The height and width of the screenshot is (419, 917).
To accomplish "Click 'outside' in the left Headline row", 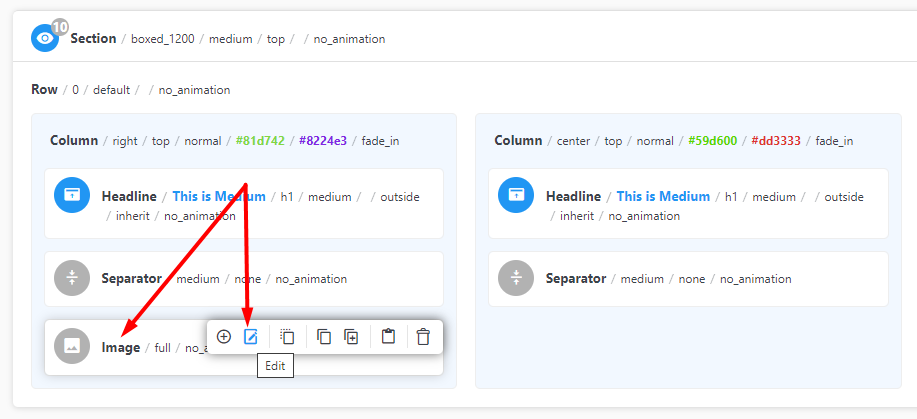I will tap(400, 197).
